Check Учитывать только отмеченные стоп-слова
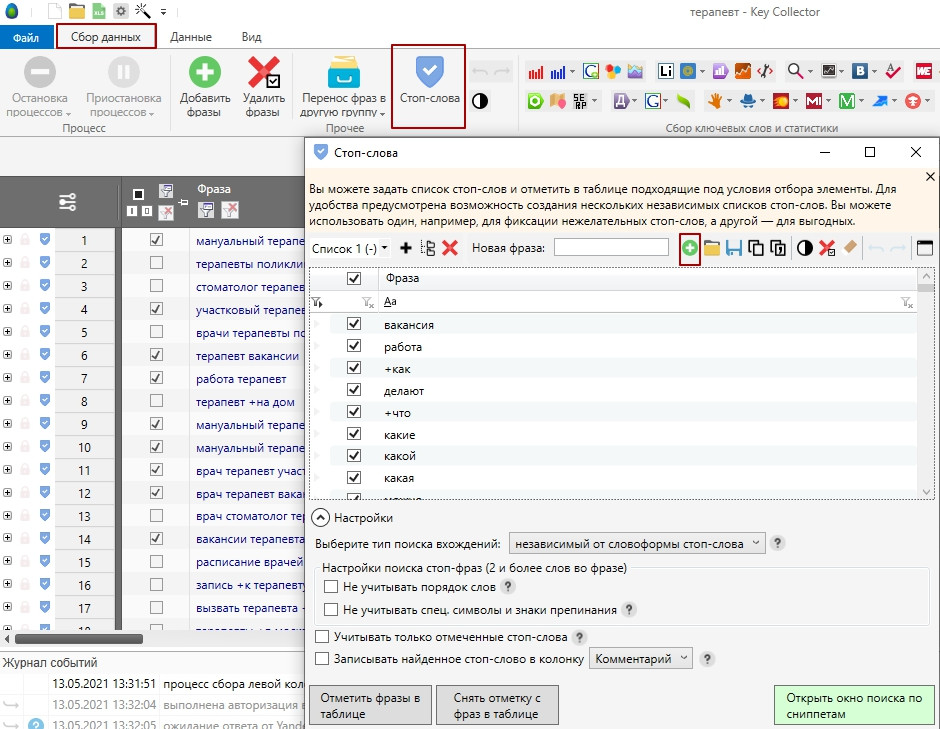Viewport: 940px width, 729px height. click(322, 637)
